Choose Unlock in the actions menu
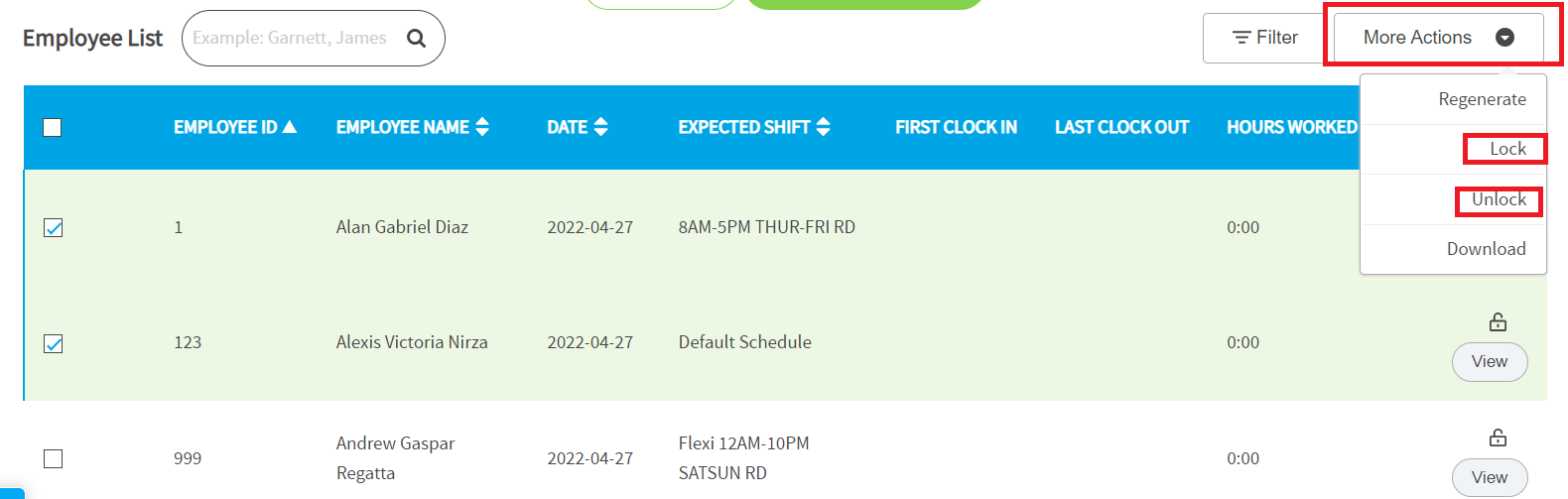The height and width of the screenshot is (499, 1568). tap(1499, 199)
